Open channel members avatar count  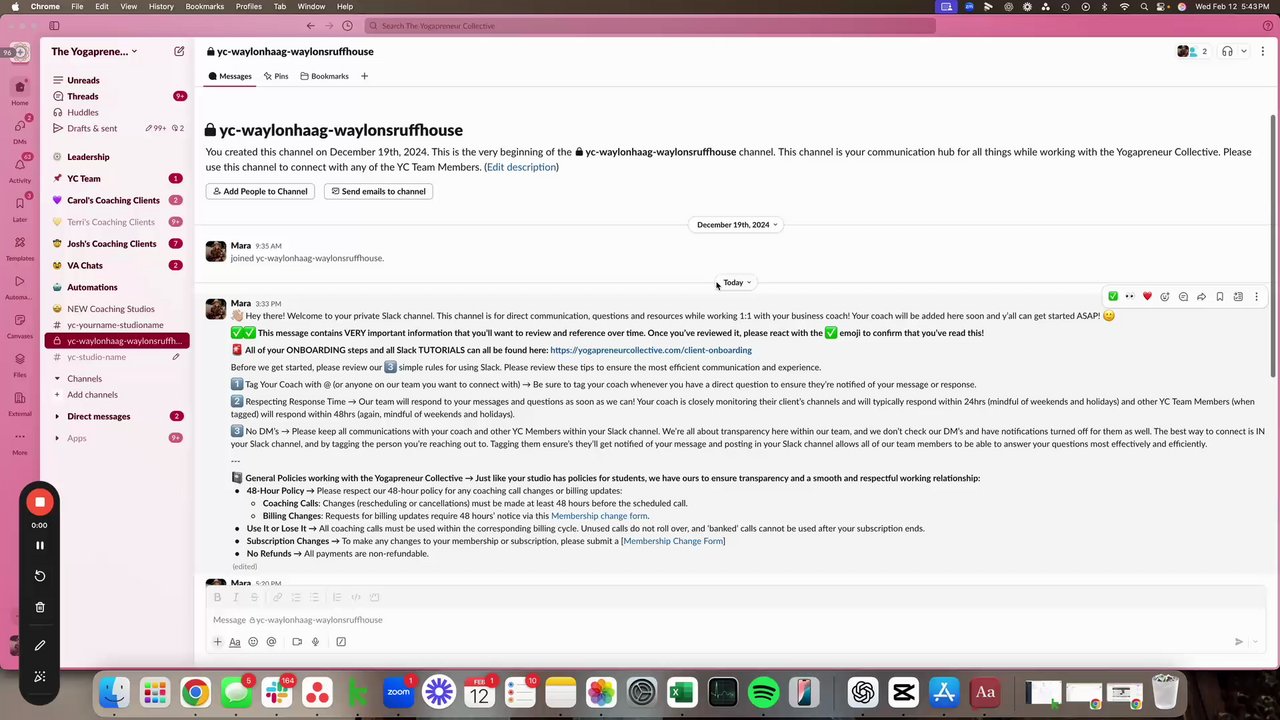pyautogui.click(x=1192, y=51)
